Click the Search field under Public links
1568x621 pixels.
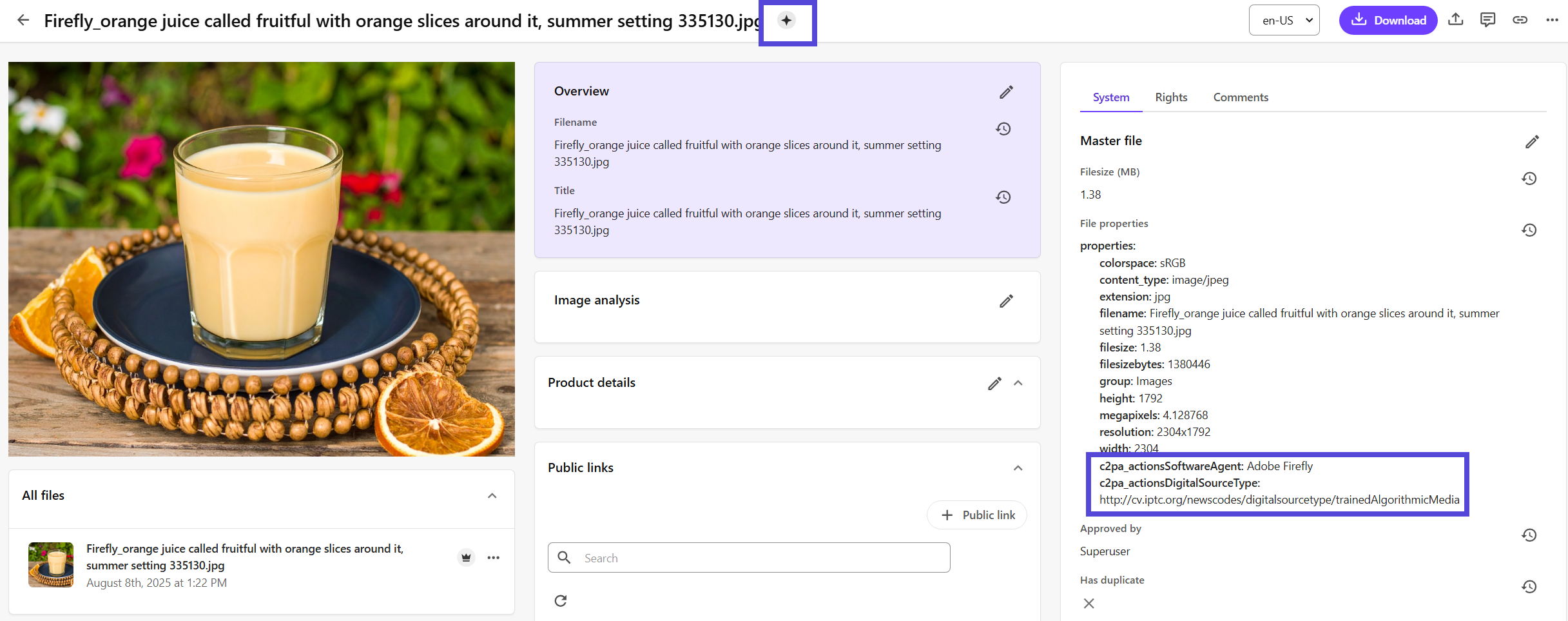tap(748, 557)
